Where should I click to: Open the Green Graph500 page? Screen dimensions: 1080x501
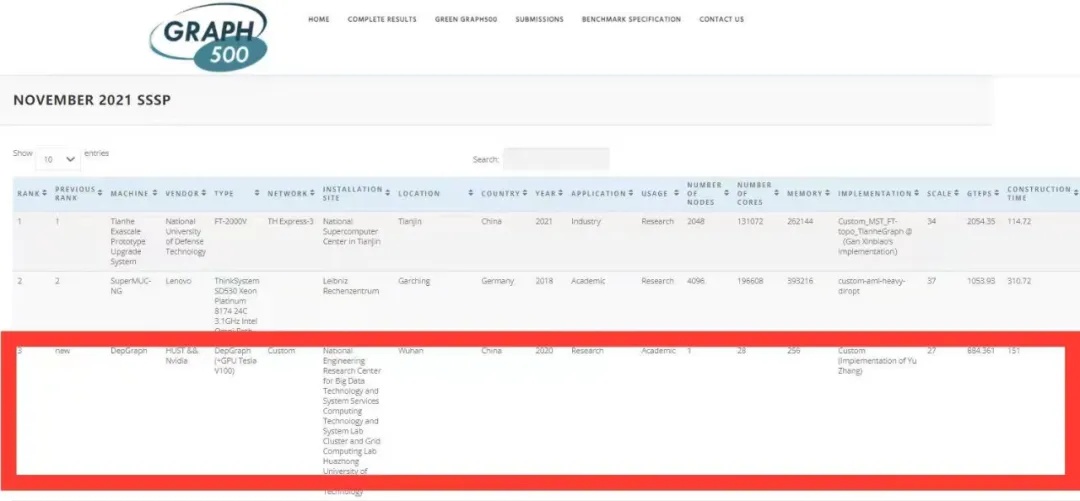(x=466, y=19)
